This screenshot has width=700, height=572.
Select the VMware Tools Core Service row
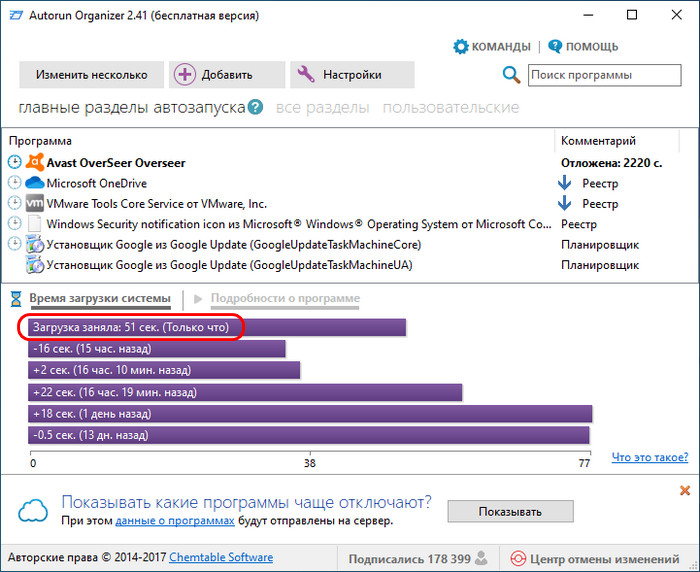point(157,204)
